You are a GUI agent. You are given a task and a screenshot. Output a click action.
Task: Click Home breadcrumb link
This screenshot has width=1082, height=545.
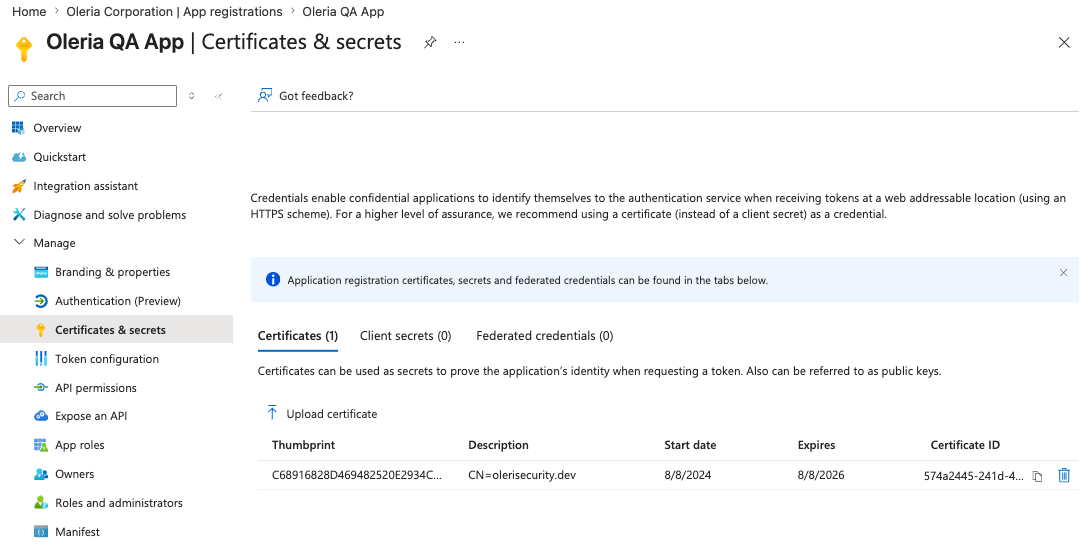click(29, 12)
